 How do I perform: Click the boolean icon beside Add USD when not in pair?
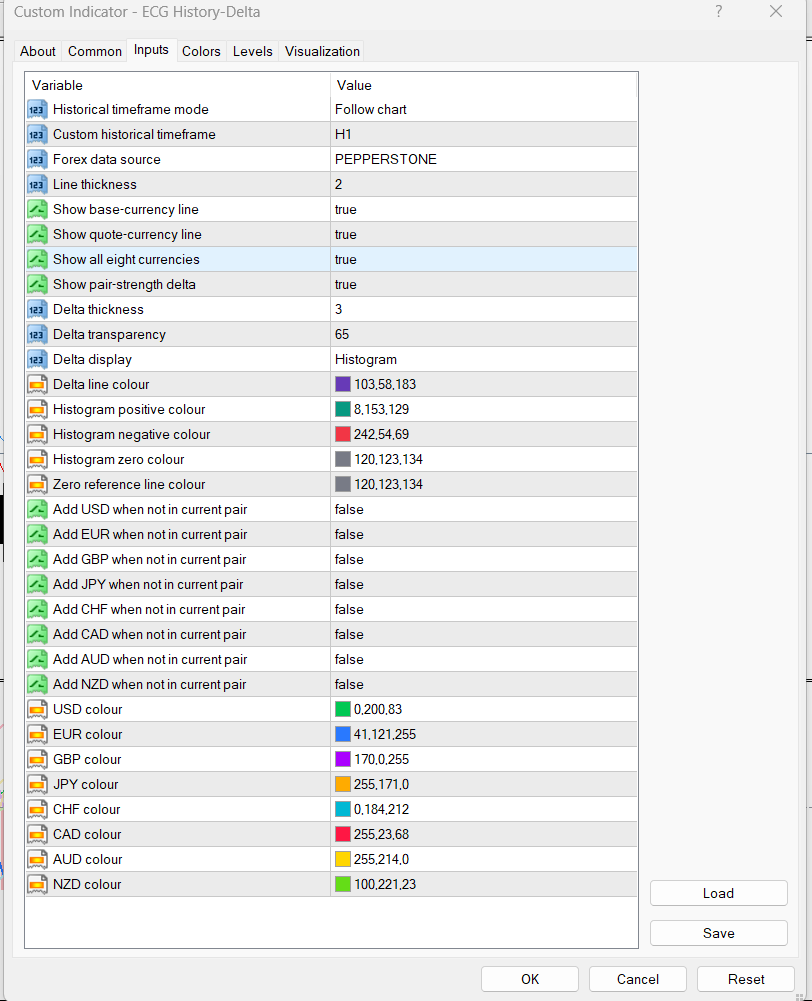click(x=37, y=509)
